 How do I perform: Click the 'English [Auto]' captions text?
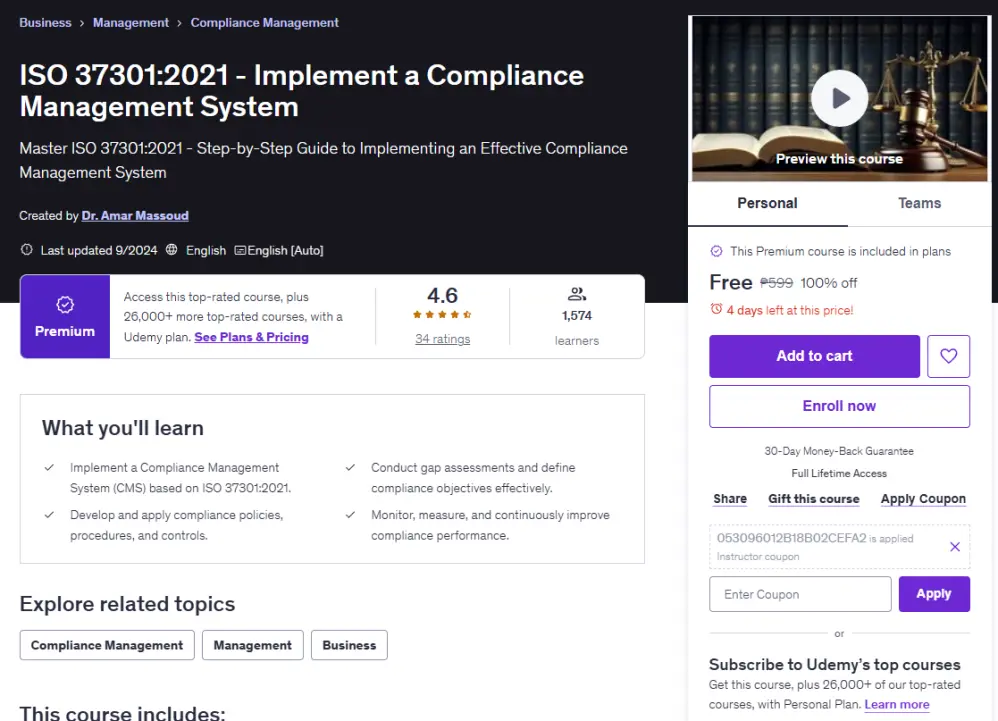pyautogui.click(x=285, y=251)
